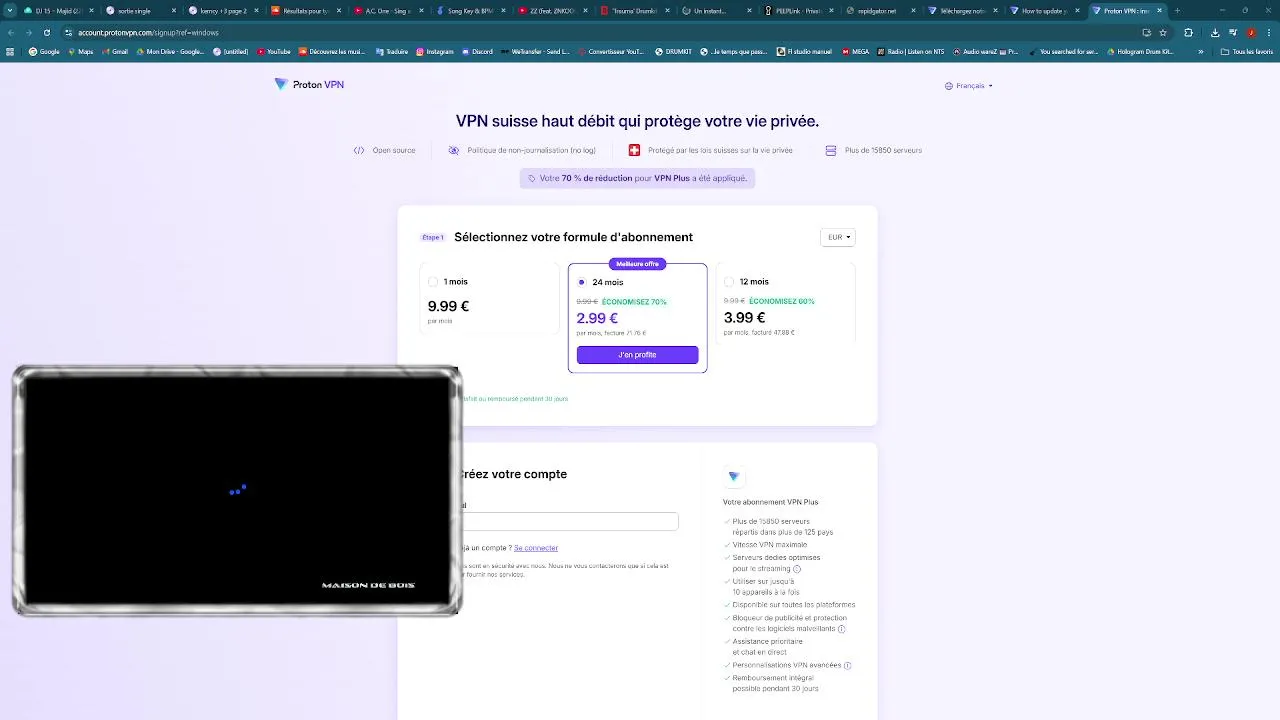Reload the current page
The width and height of the screenshot is (1280, 720).
tap(46, 32)
